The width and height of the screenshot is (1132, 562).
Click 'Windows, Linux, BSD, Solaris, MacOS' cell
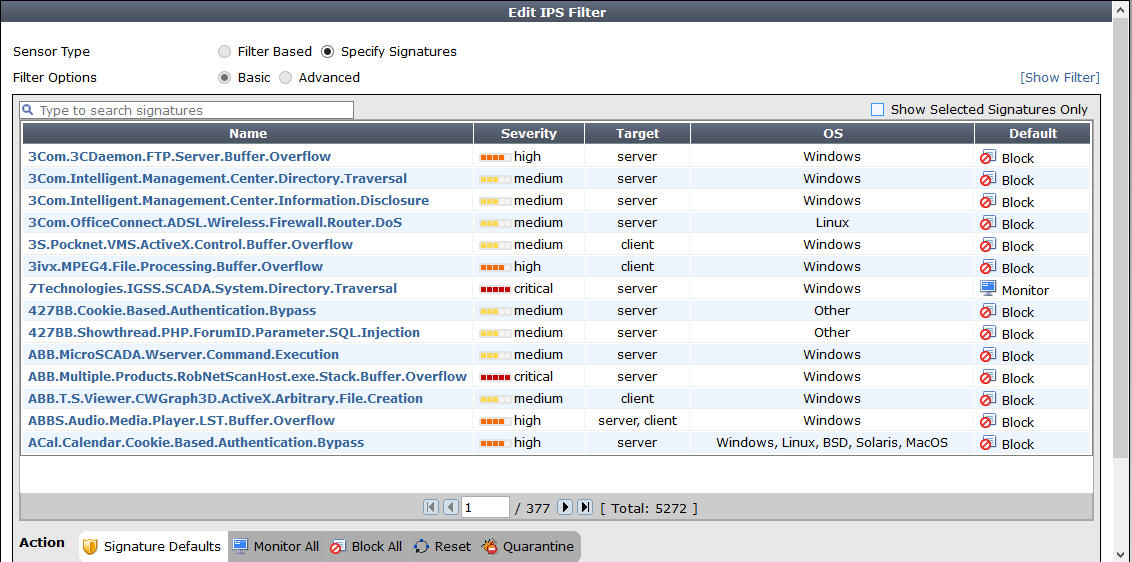(832, 443)
